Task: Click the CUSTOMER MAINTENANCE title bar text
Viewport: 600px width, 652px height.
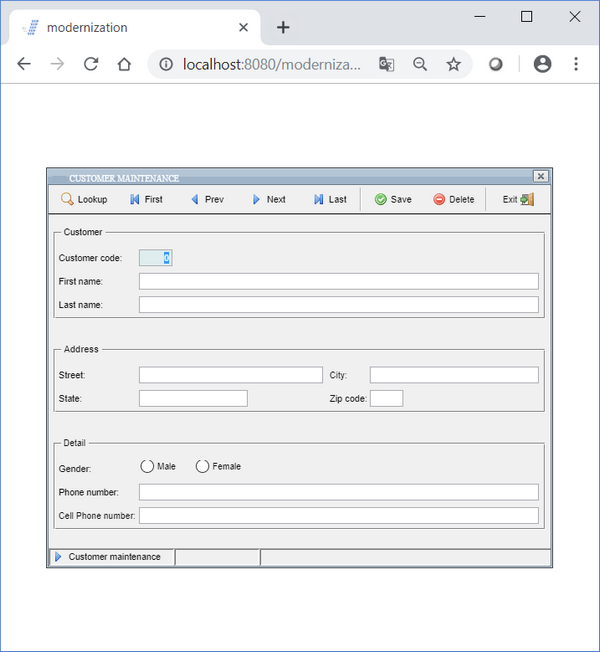Action: pyautogui.click(x=124, y=178)
